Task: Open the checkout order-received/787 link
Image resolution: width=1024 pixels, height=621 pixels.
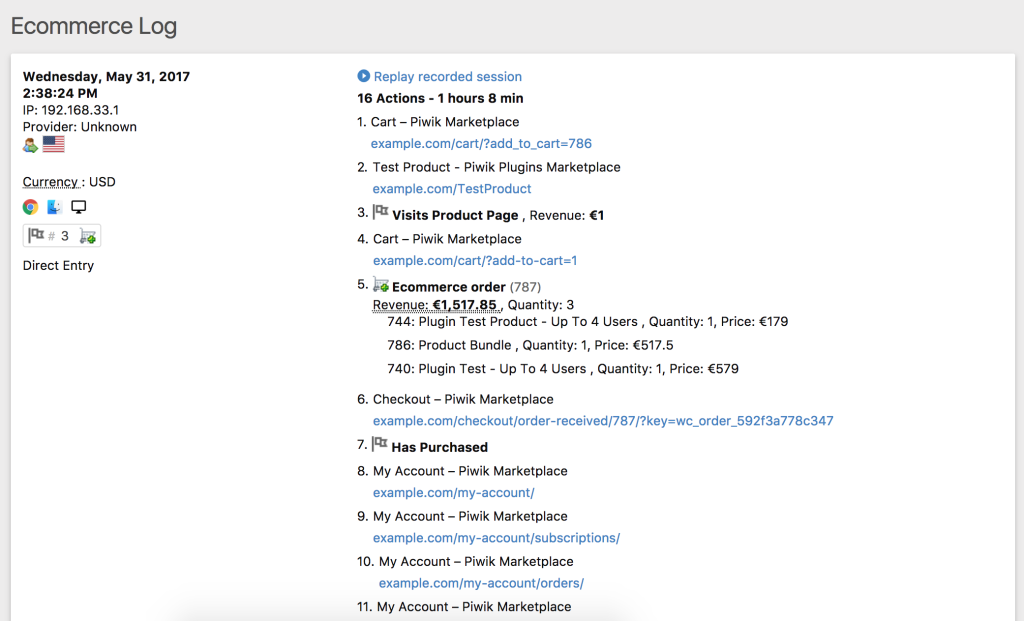Action: coord(603,421)
